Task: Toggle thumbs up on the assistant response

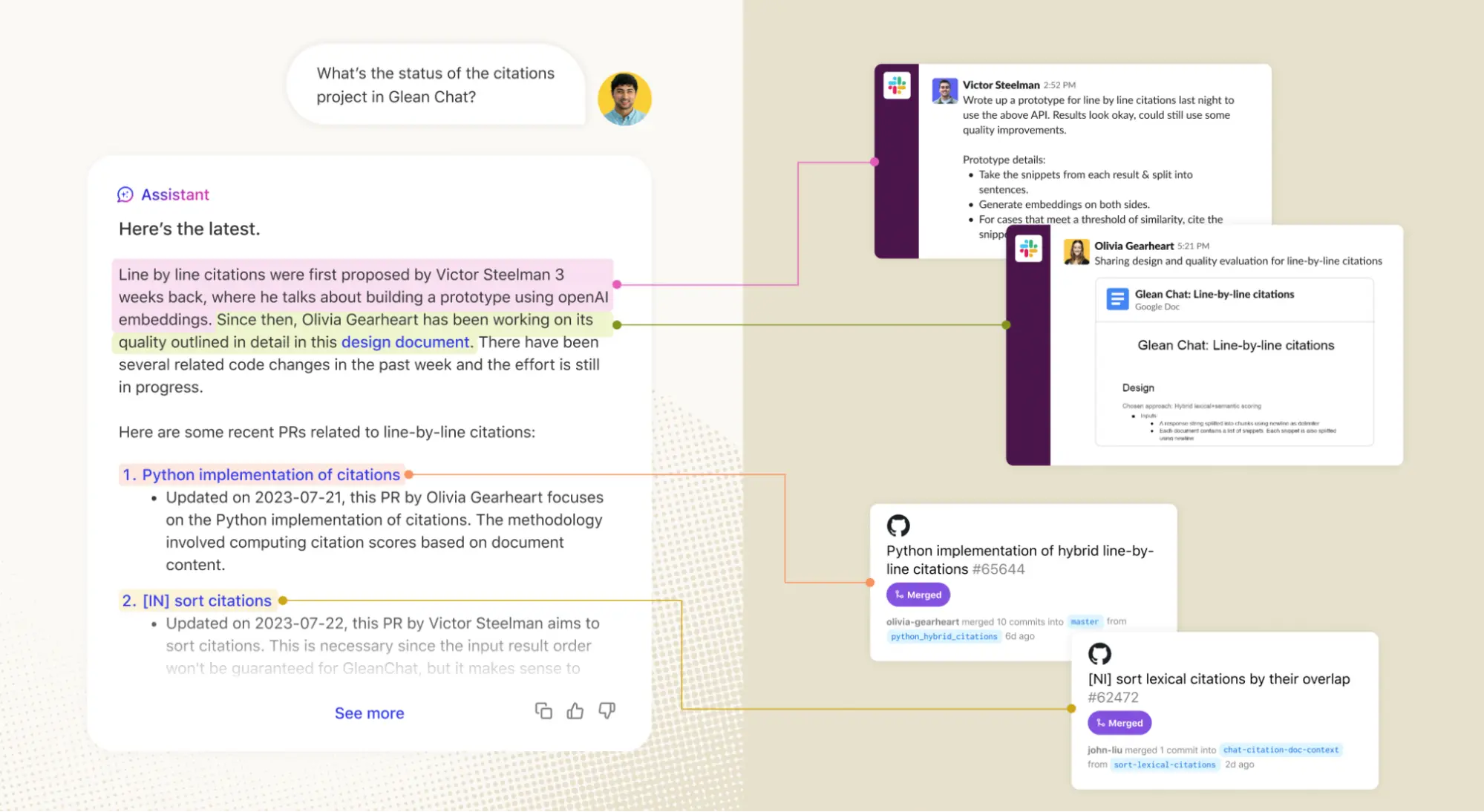Action: click(575, 711)
